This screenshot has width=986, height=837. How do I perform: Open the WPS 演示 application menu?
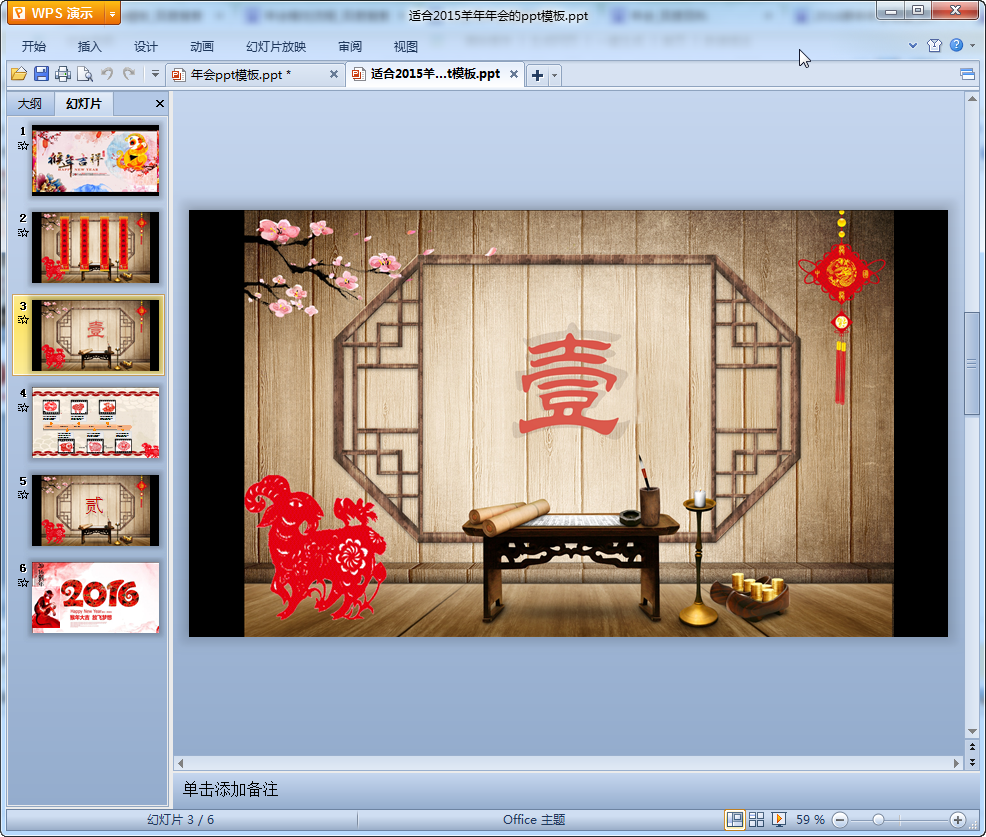pos(55,13)
